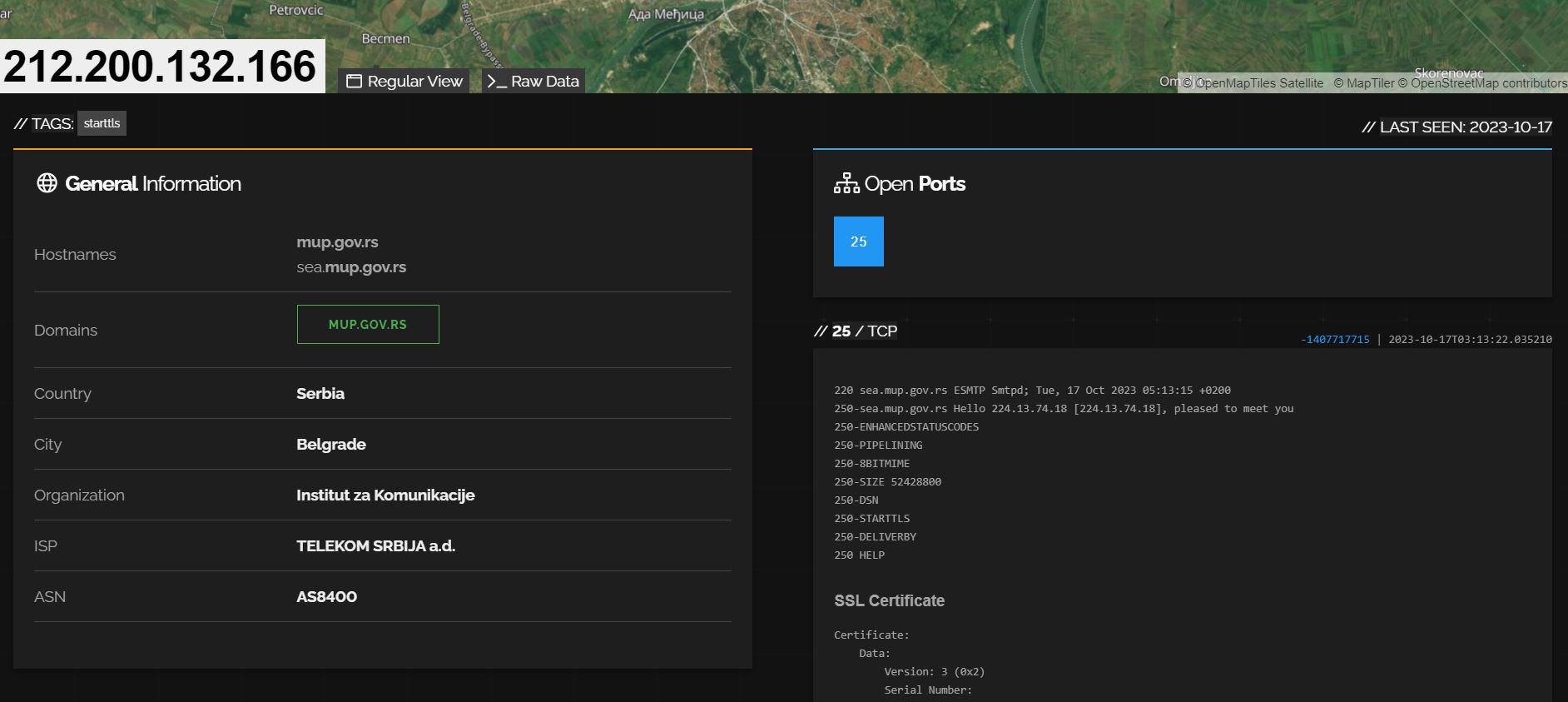The width and height of the screenshot is (1568, 702).
Task: Click the 250-STARTTLS banner line
Action: (x=871, y=518)
